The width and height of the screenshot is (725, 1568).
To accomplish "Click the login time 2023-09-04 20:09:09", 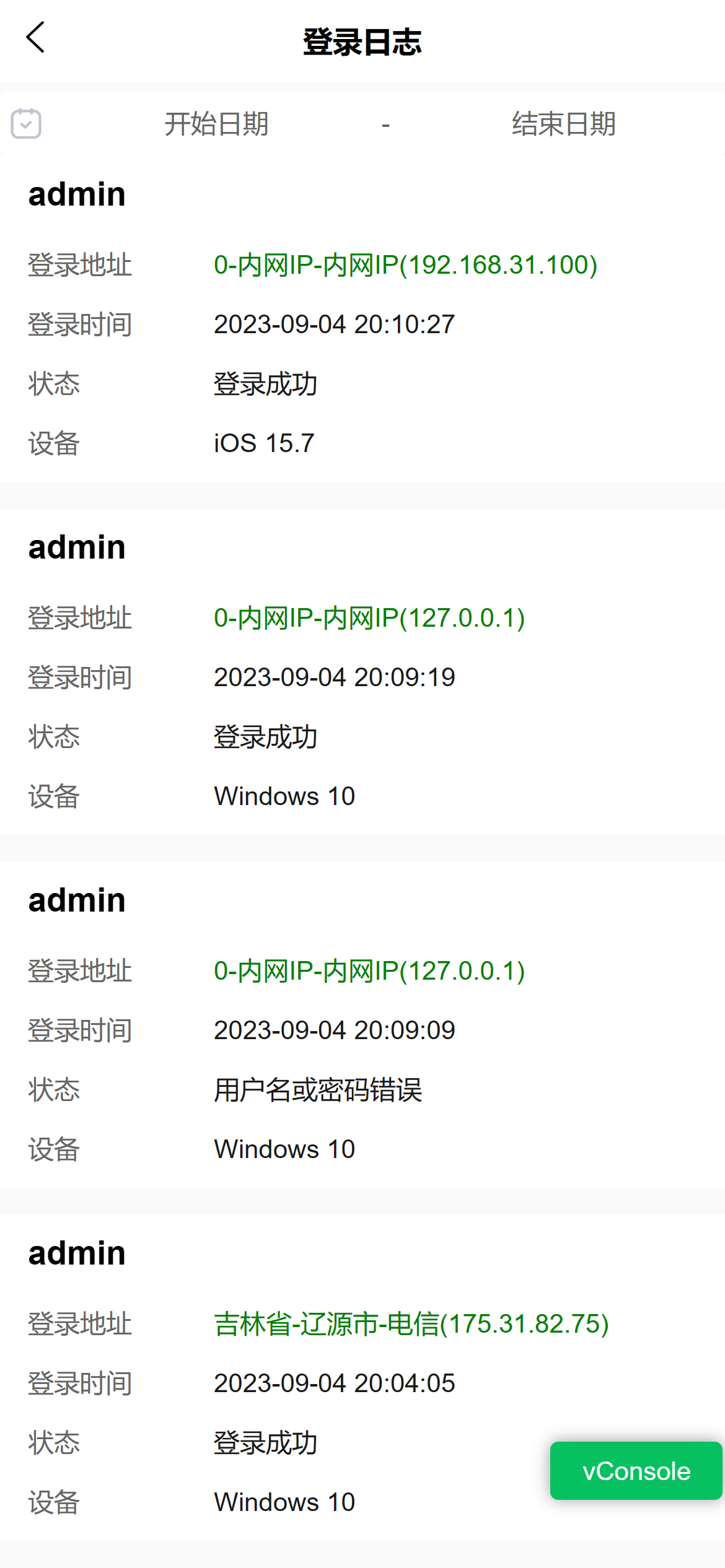I will 334,1030.
